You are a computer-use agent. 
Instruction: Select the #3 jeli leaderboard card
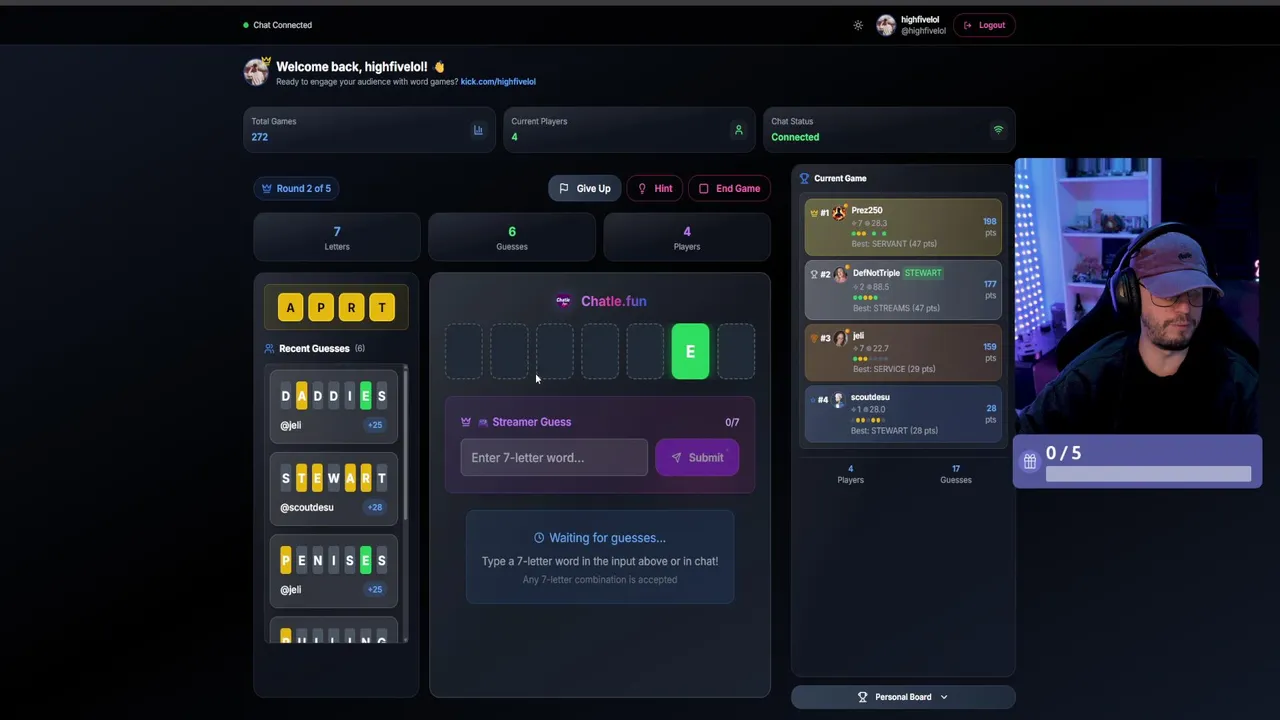click(903, 352)
